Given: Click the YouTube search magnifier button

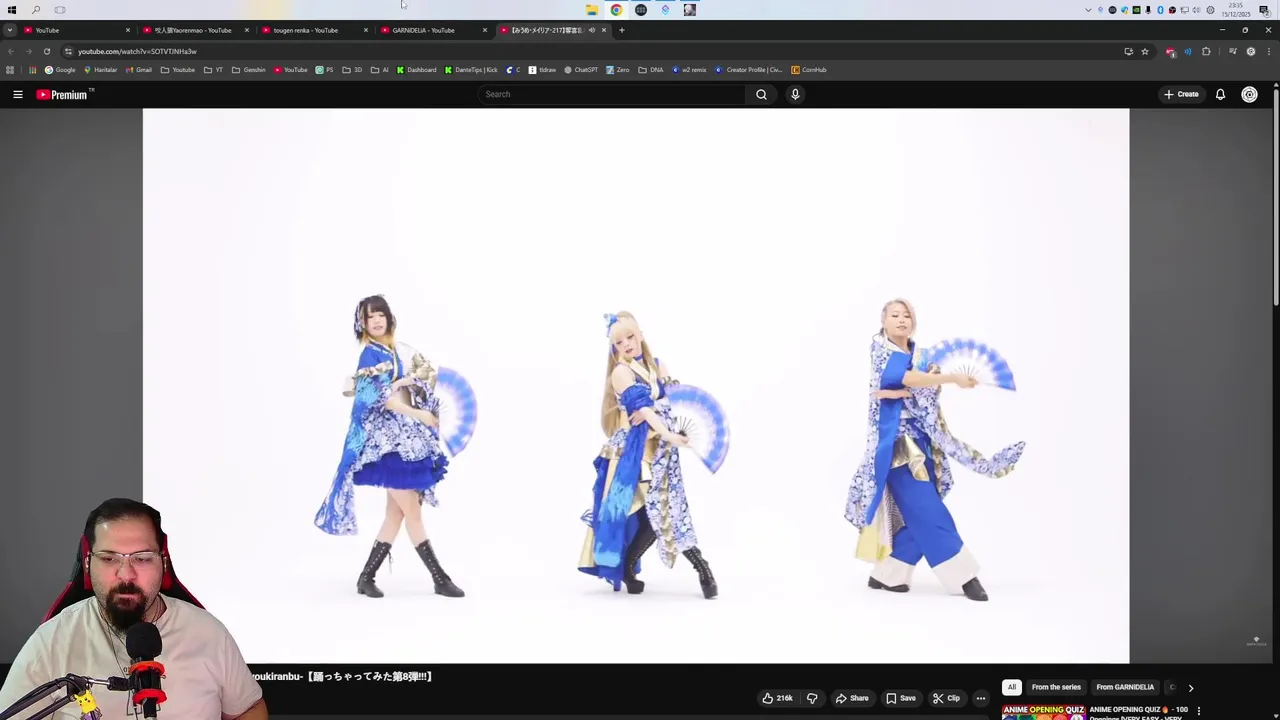Looking at the screenshot, I should coord(761,94).
